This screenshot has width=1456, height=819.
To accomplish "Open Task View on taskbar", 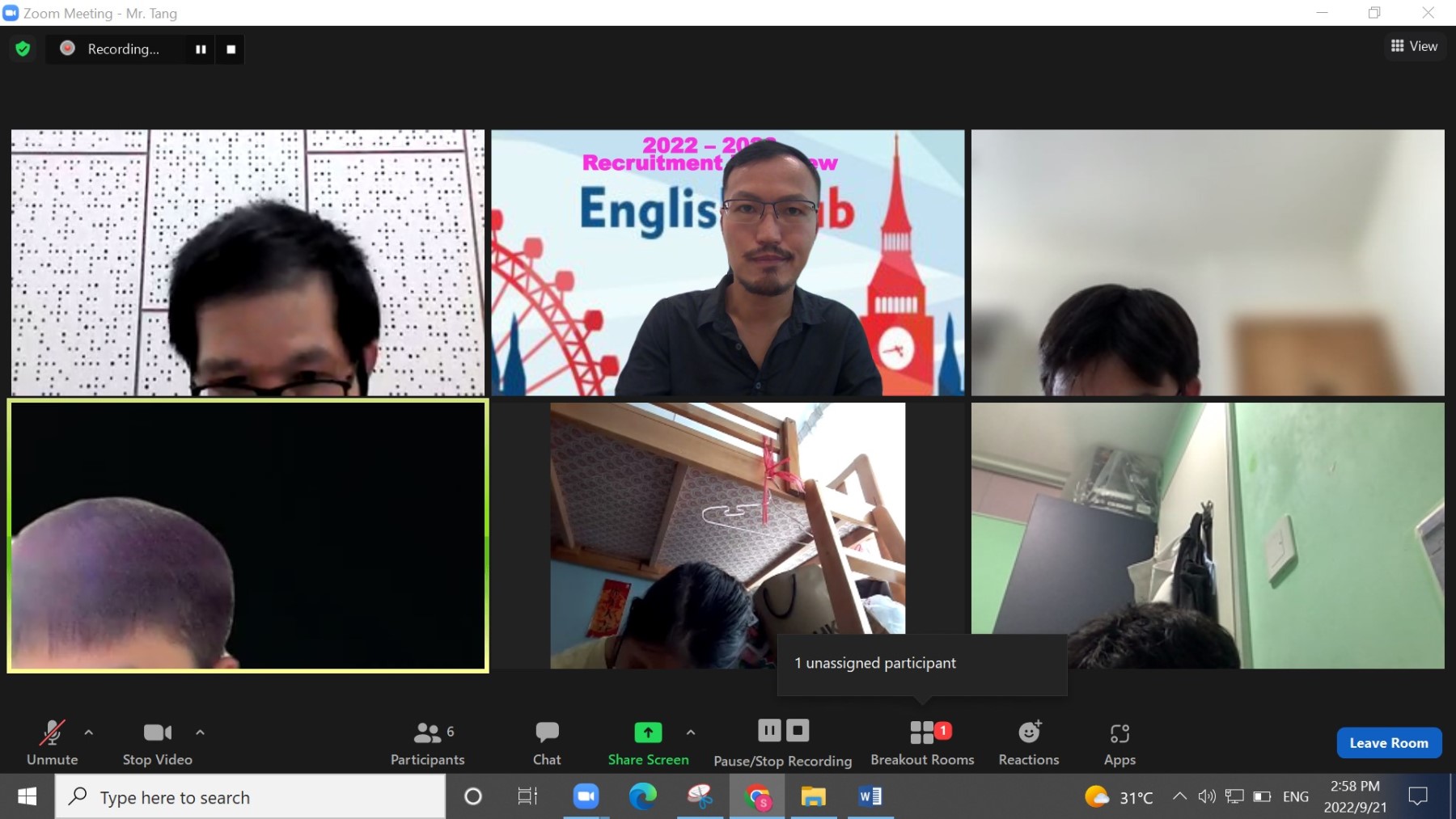I will coord(527,797).
